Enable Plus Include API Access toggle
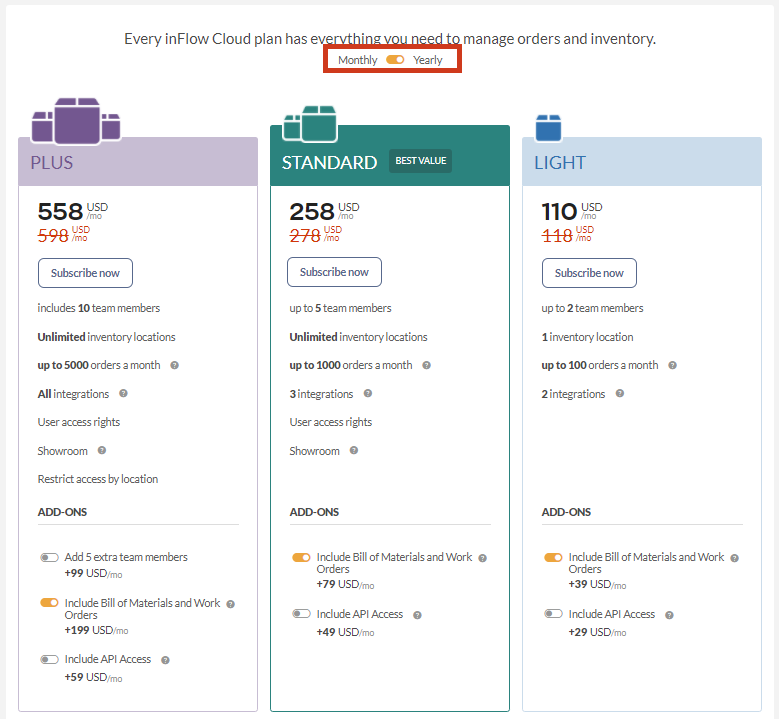Viewport: 779px width, 719px height. pyautogui.click(x=49, y=659)
